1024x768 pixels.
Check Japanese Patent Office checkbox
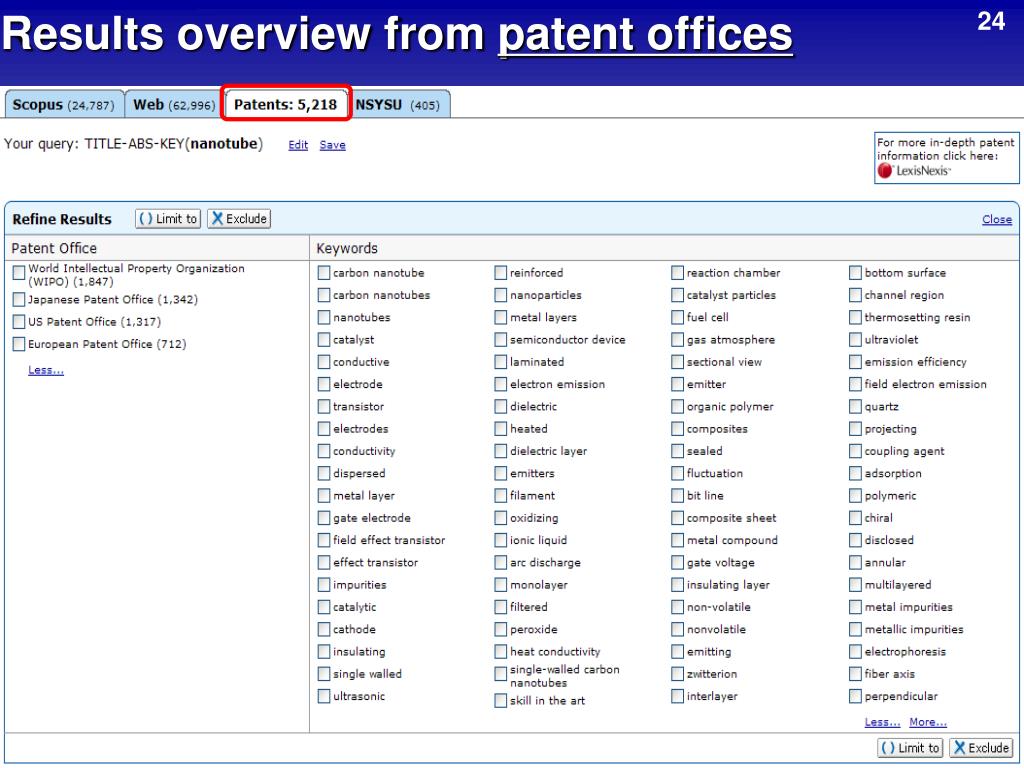click(19, 299)
